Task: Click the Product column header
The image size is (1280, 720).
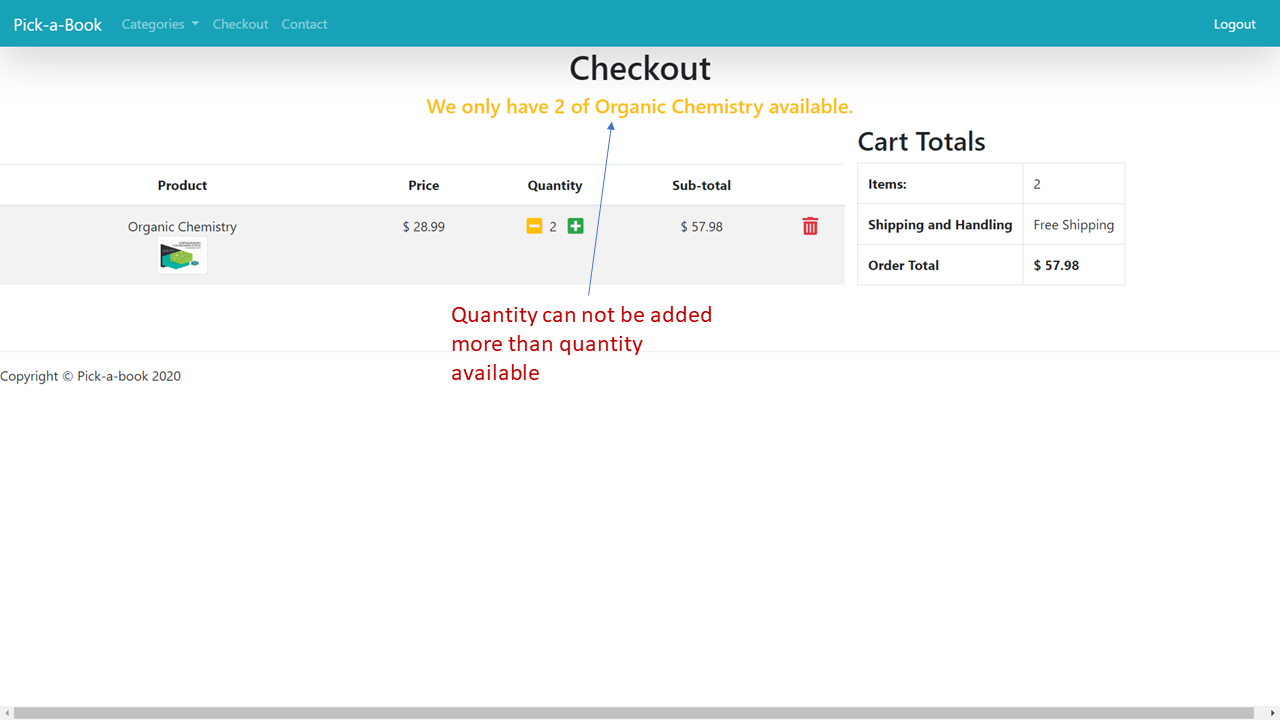Action: click(x=182, y=185)
